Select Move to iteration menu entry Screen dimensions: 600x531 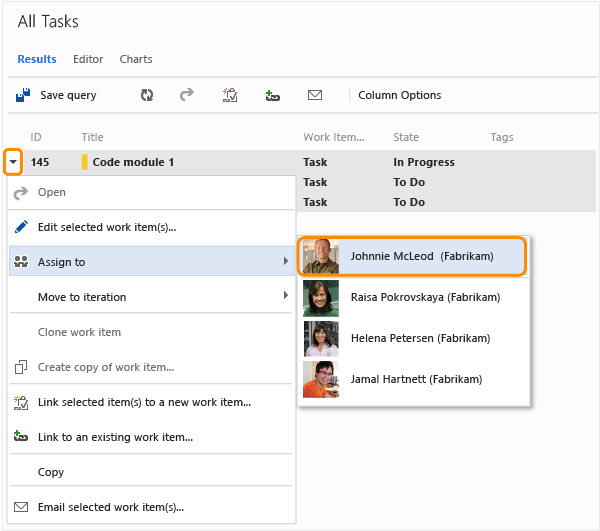[152, 296]
